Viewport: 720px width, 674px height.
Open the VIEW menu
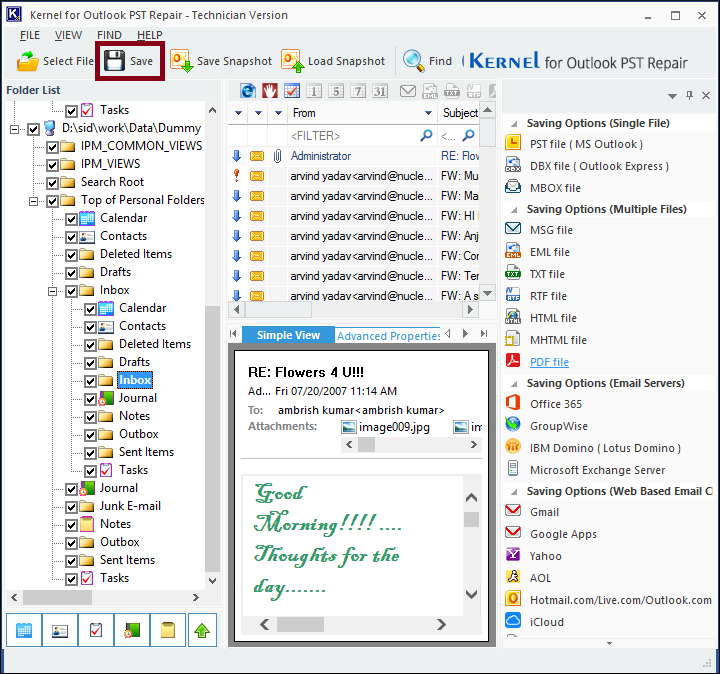pos(68,35)
